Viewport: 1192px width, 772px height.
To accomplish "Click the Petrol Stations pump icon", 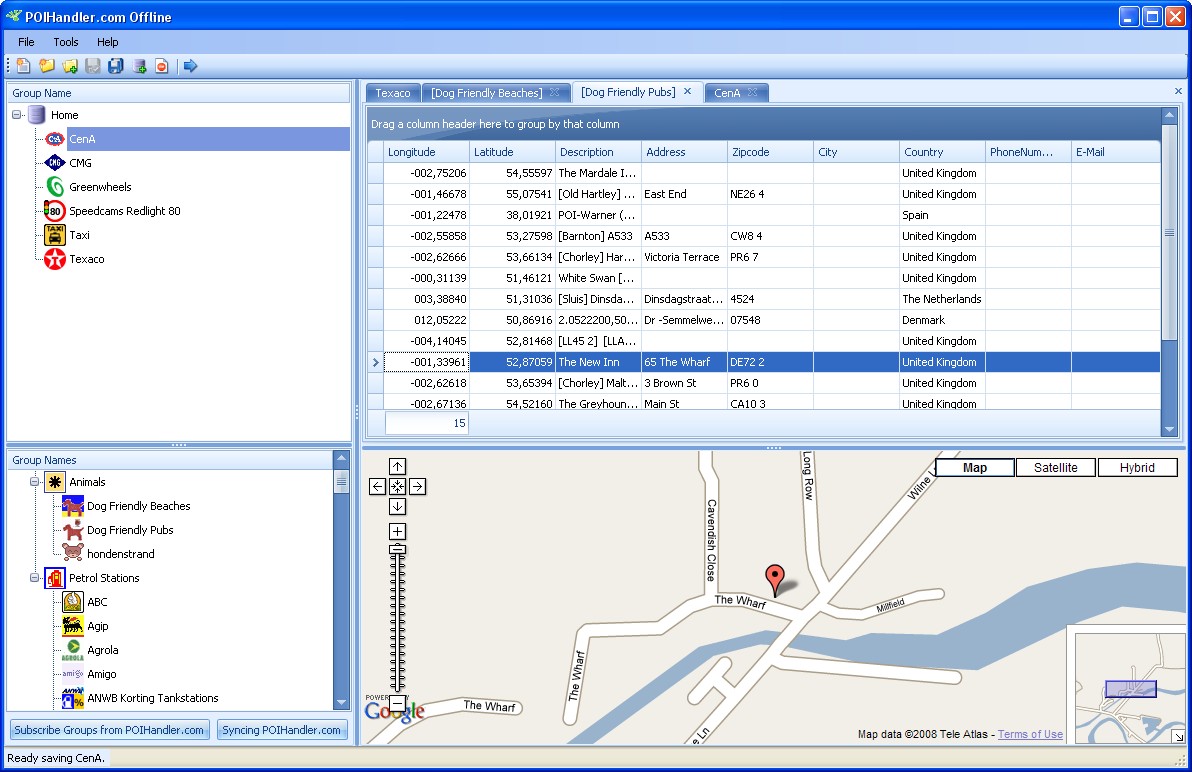I will pyautogui.click(x=55, y=578).
